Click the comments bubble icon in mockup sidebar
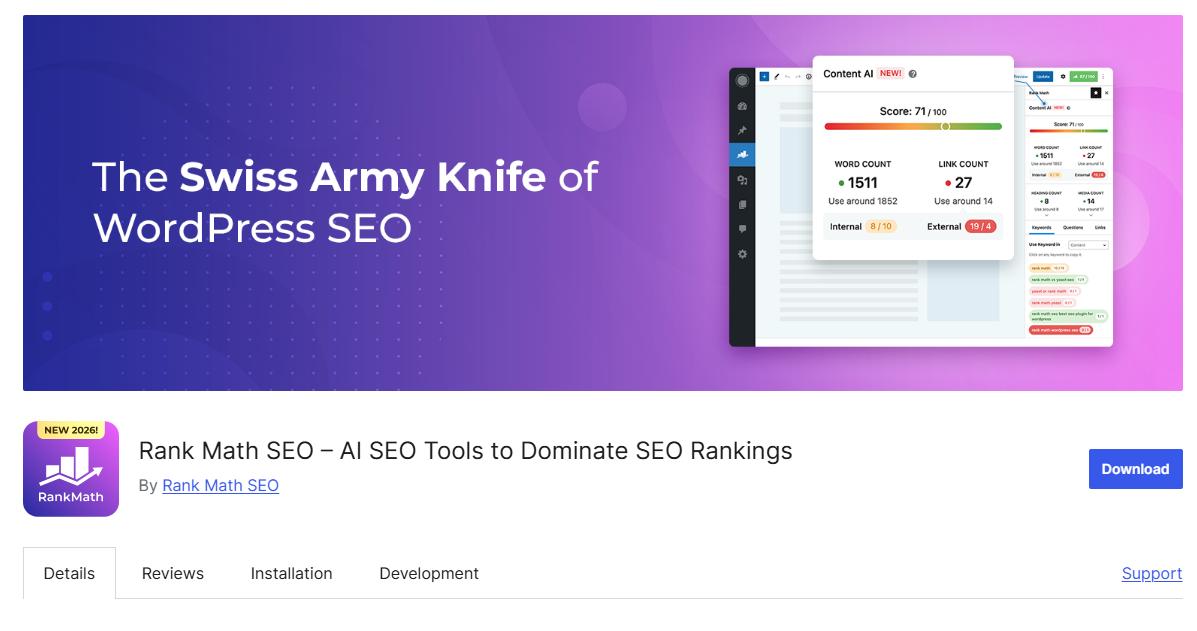The image size is (1197, 631). (x=742, y=229)
